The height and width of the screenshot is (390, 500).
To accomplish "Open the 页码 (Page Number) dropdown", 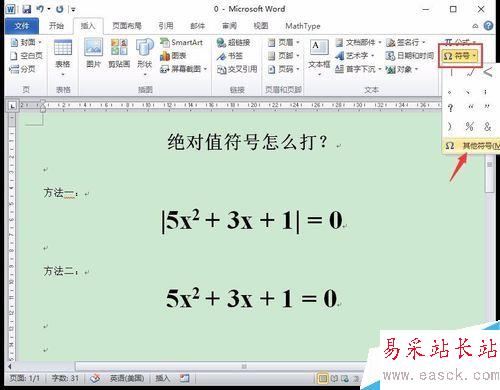I will click(284, 69).
